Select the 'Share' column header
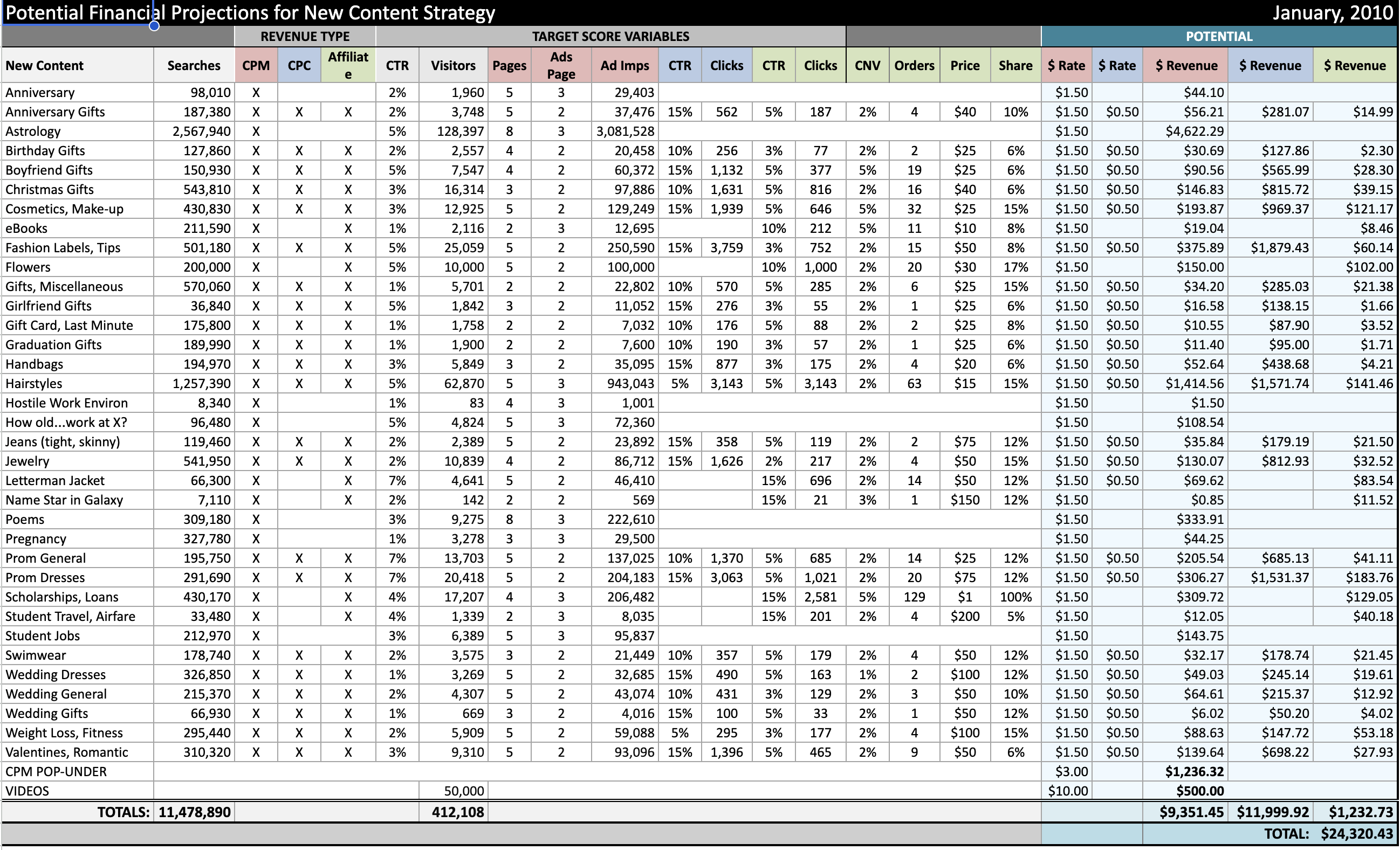This screenshot has height=850, width=1400. point(1016,65)
